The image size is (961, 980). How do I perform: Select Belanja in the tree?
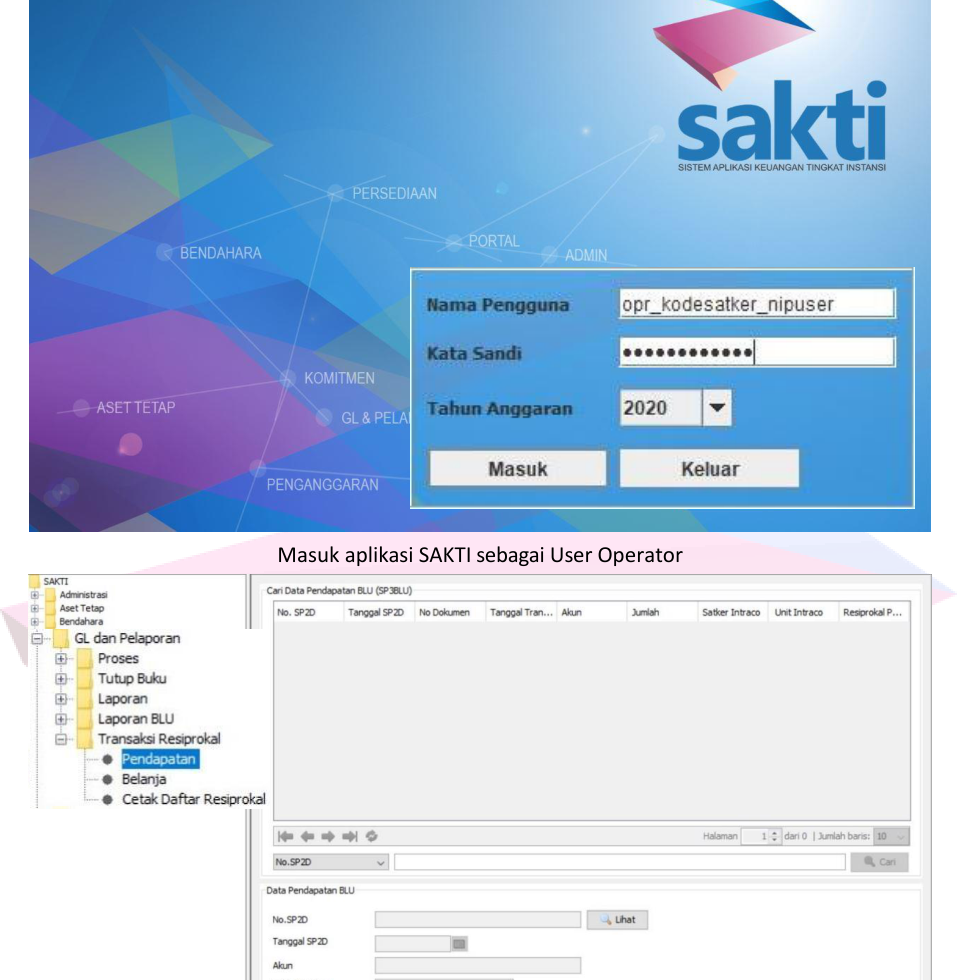click(143, 779)
